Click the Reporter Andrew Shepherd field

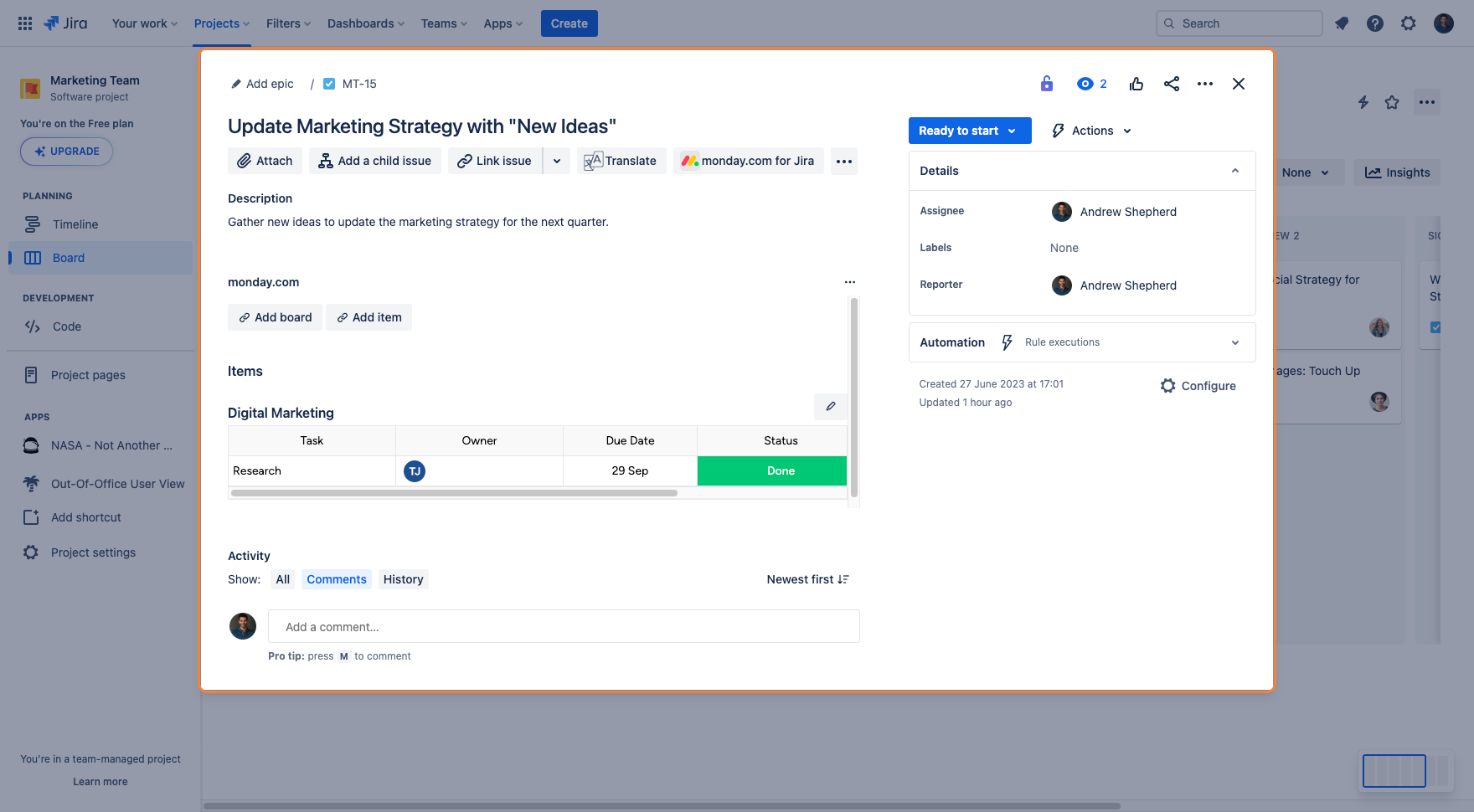[1114, 285]
